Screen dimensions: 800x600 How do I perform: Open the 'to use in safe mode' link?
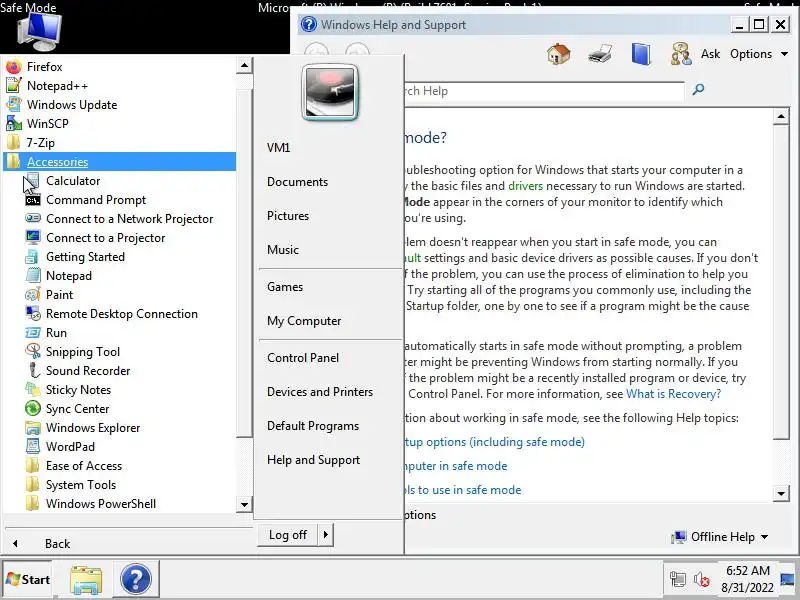click(x=462, y=490)
